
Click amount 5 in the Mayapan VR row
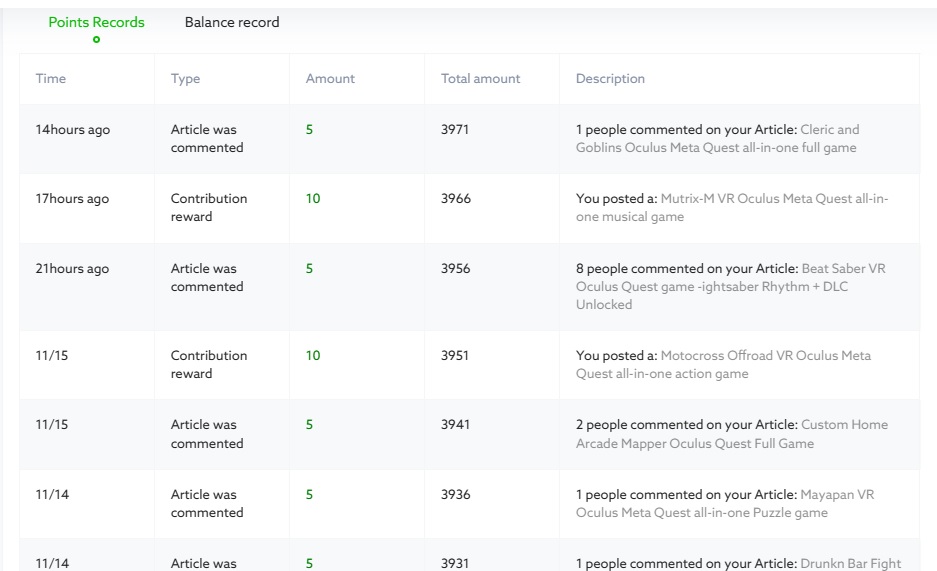[x=310, y=495]
